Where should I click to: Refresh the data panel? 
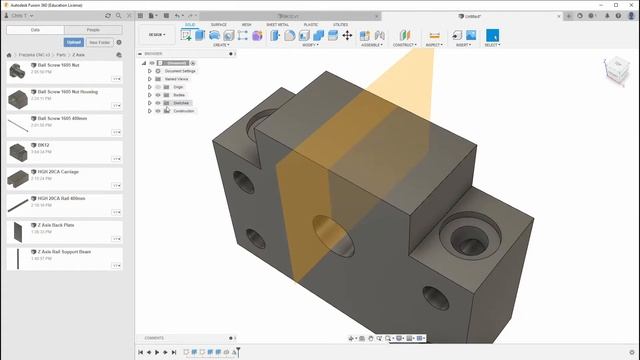click(x=108, y=16)
